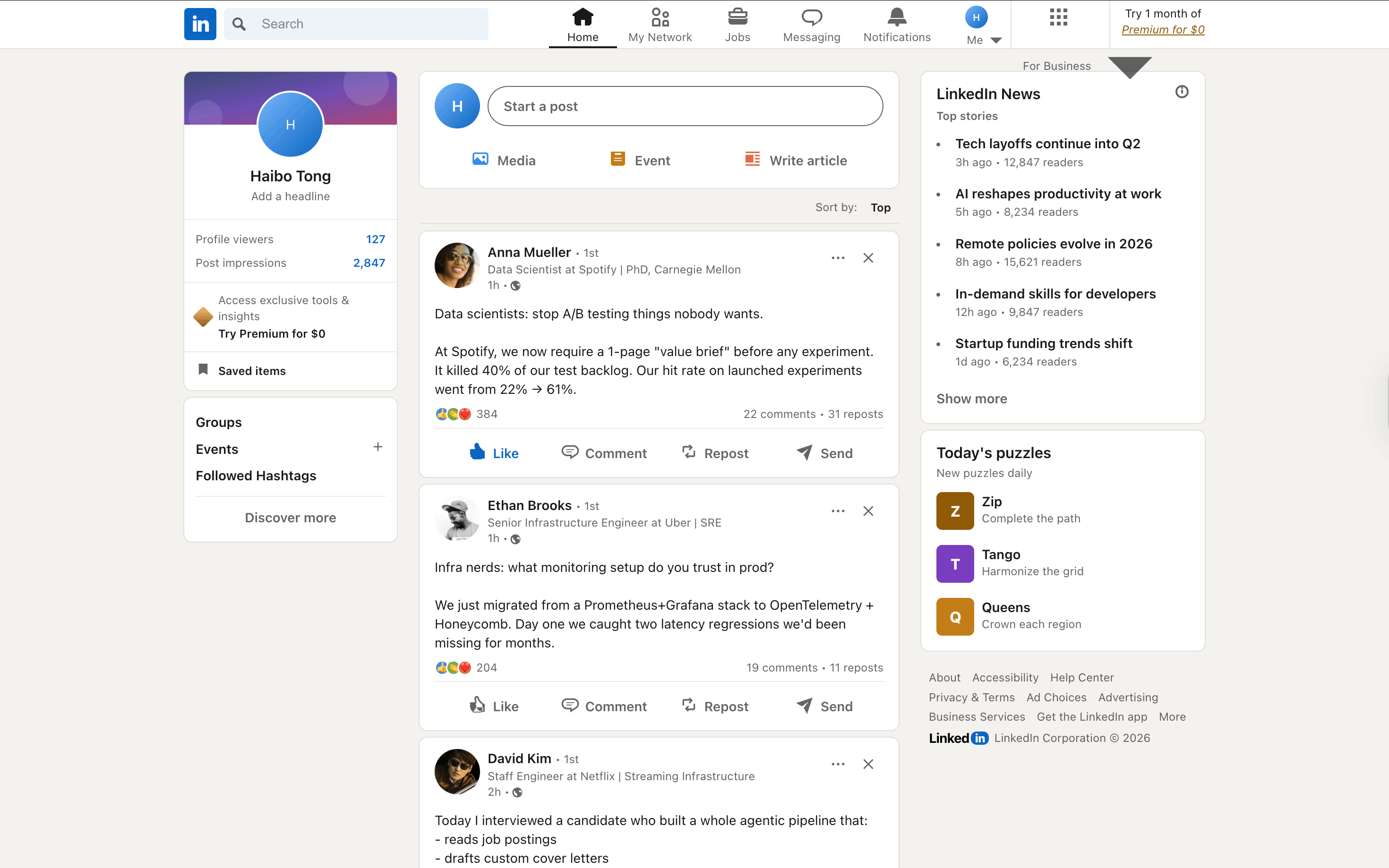Screen dimensions: 1389x868
Task: Open Haibo Tong profile avatar in sidebar
Action: tap(291, 125)
